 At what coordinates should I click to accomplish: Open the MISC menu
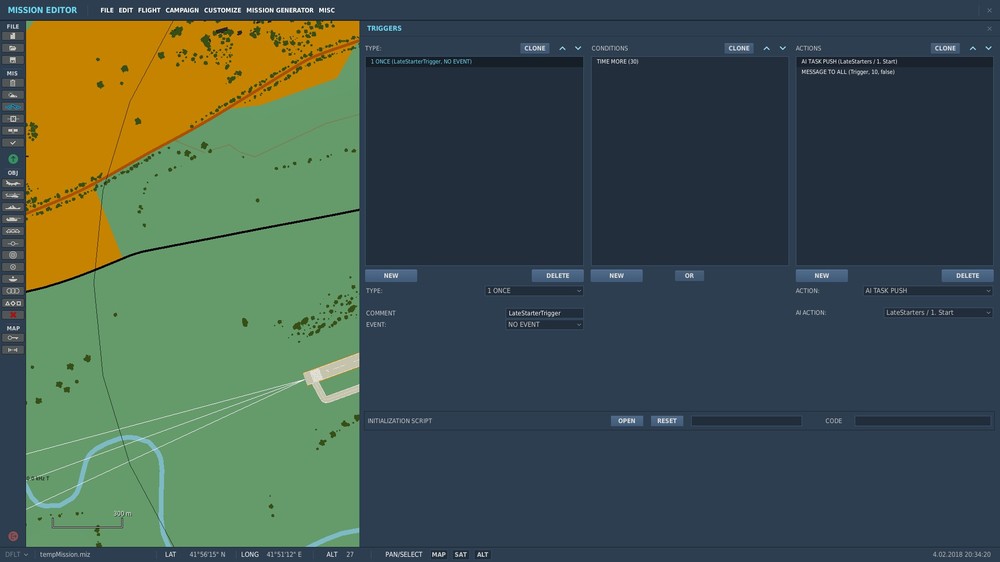[x=327, y=10]
